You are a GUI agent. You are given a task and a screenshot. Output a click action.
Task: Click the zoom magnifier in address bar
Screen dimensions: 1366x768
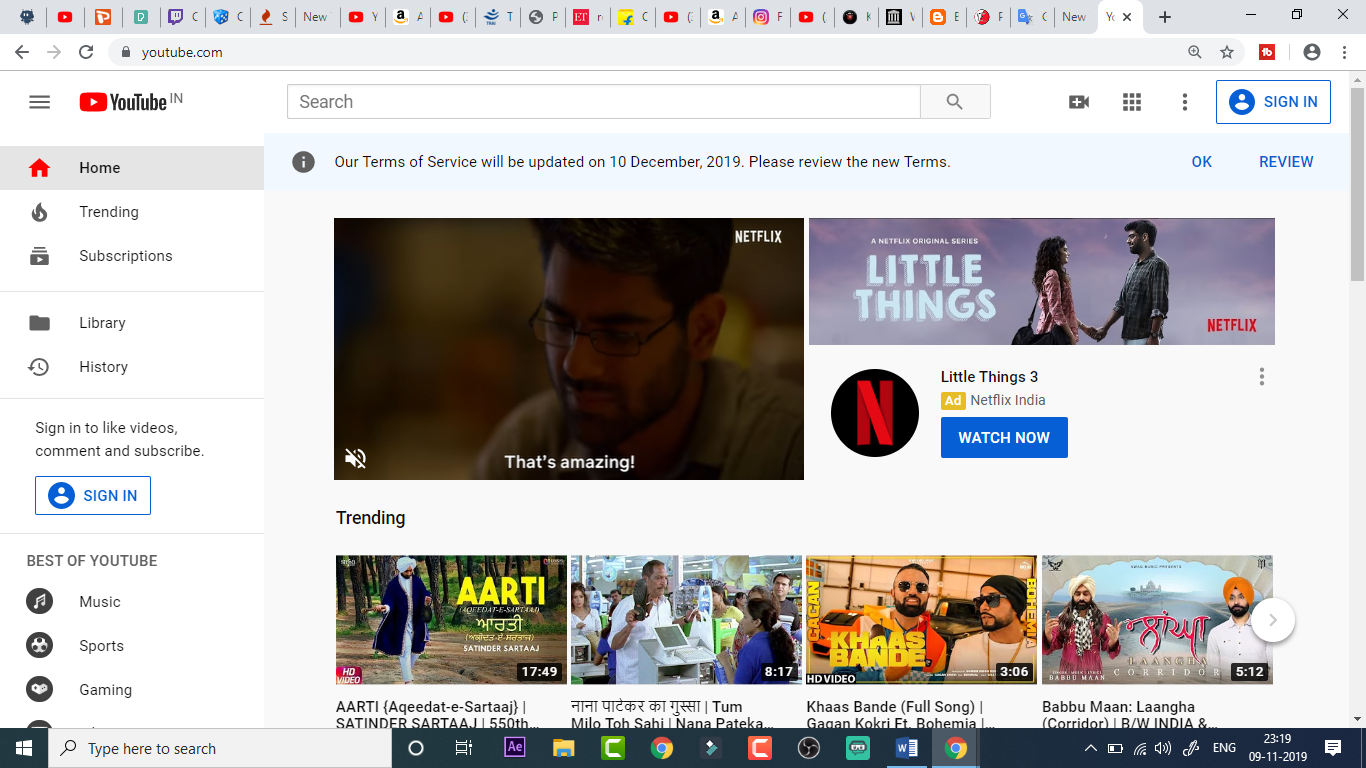click(1195, 52)
